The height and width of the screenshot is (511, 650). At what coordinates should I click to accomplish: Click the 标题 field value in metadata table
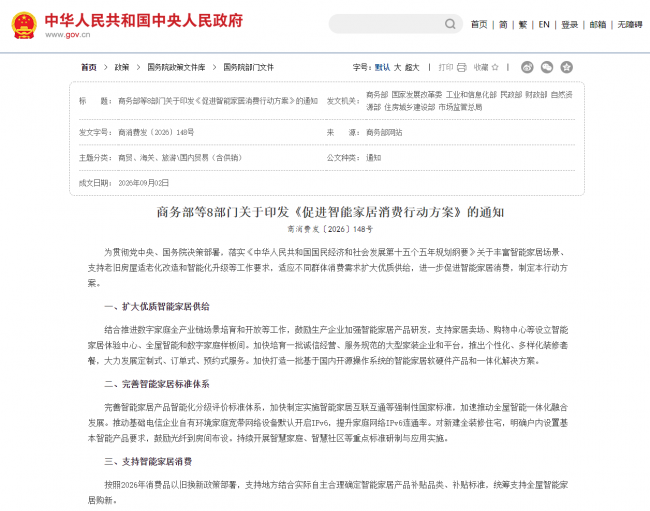(x=218, y=101)
